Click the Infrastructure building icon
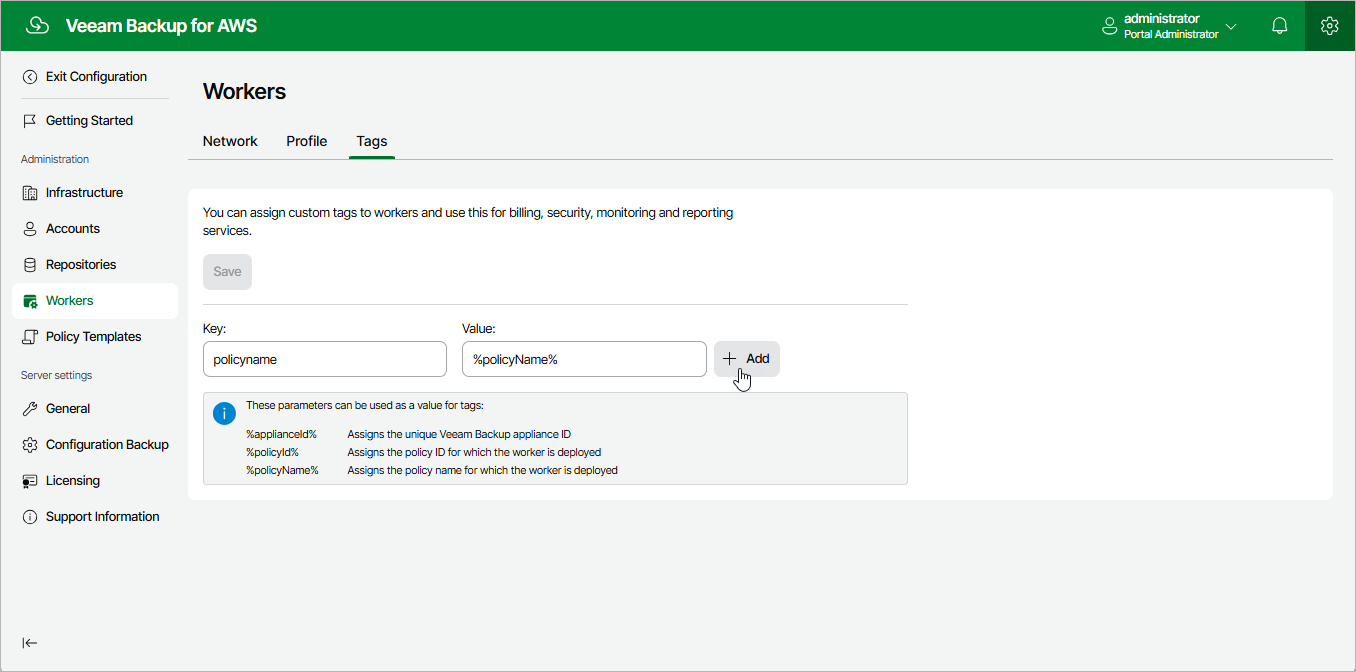This screenshot has height=672, width=1356. pos(30,193)
